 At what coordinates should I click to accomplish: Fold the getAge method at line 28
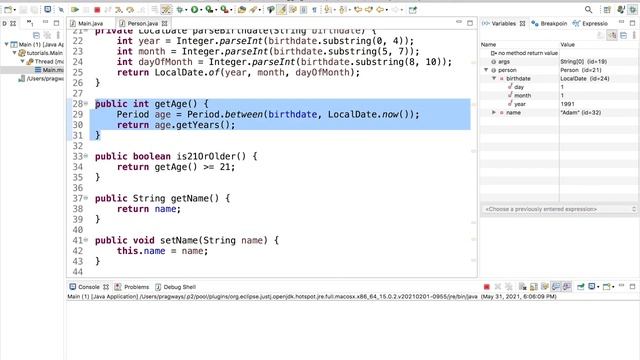pos(86,104)
